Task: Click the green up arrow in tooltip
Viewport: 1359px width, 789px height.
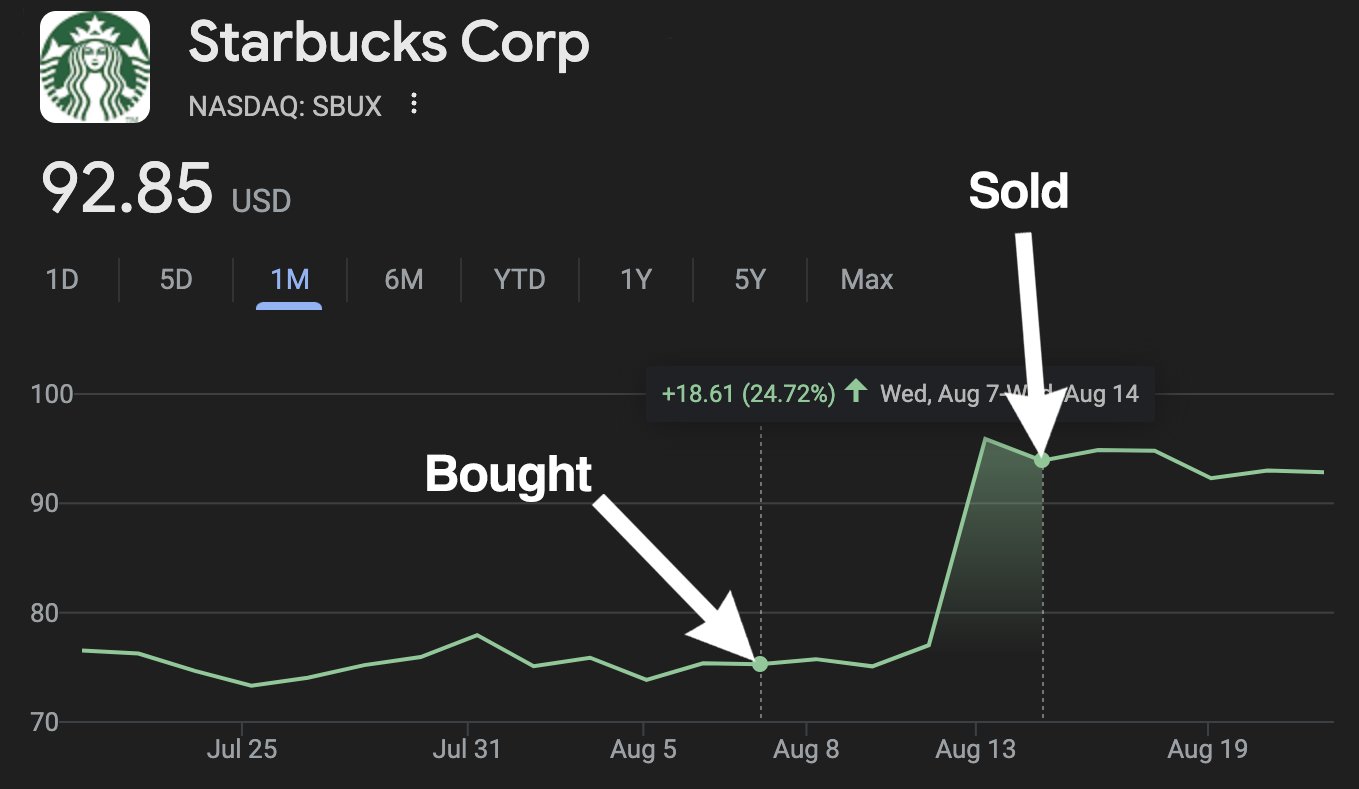Action: click(855, 392)
